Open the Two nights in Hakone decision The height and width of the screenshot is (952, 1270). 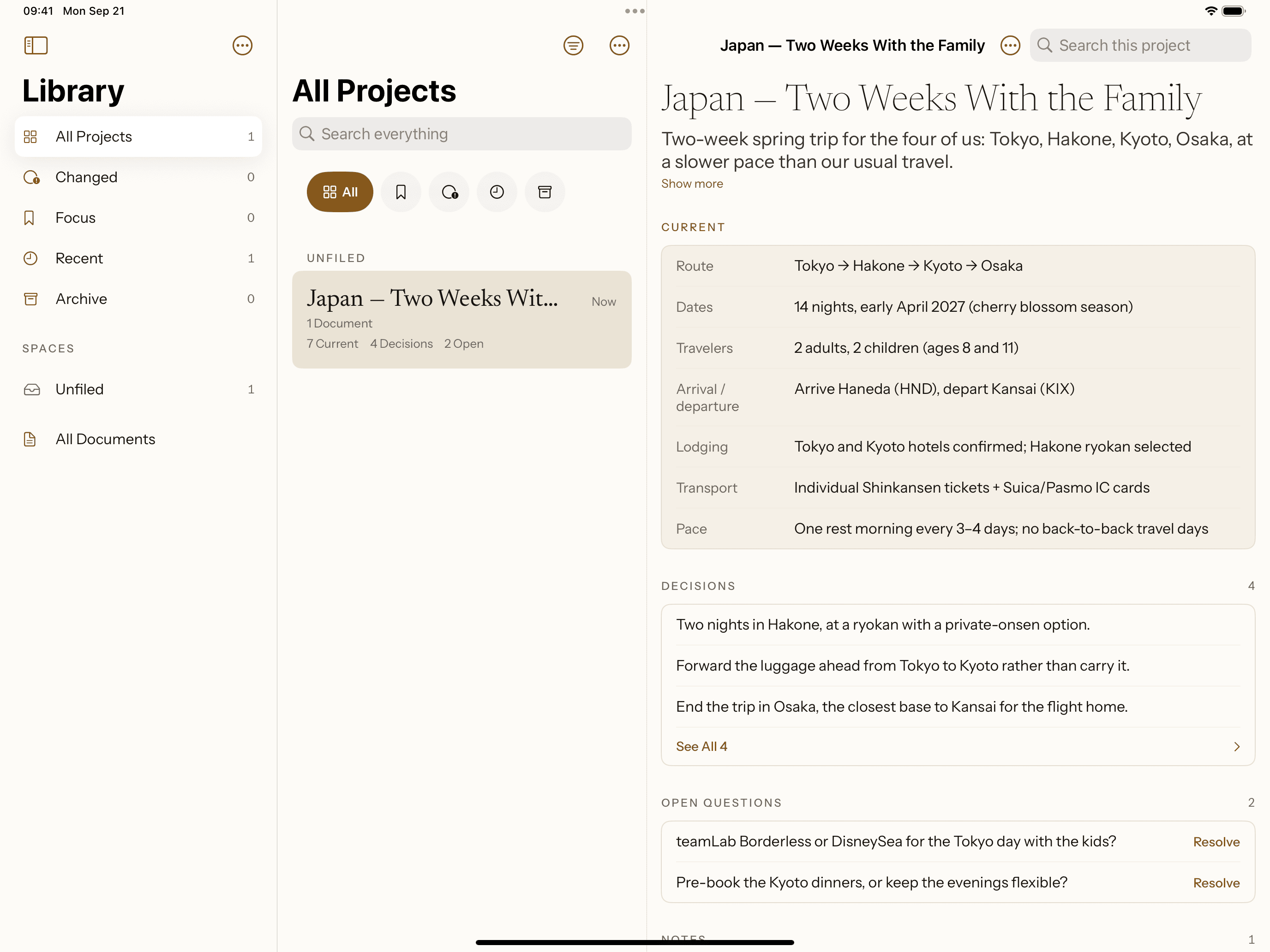click(958, 625)
